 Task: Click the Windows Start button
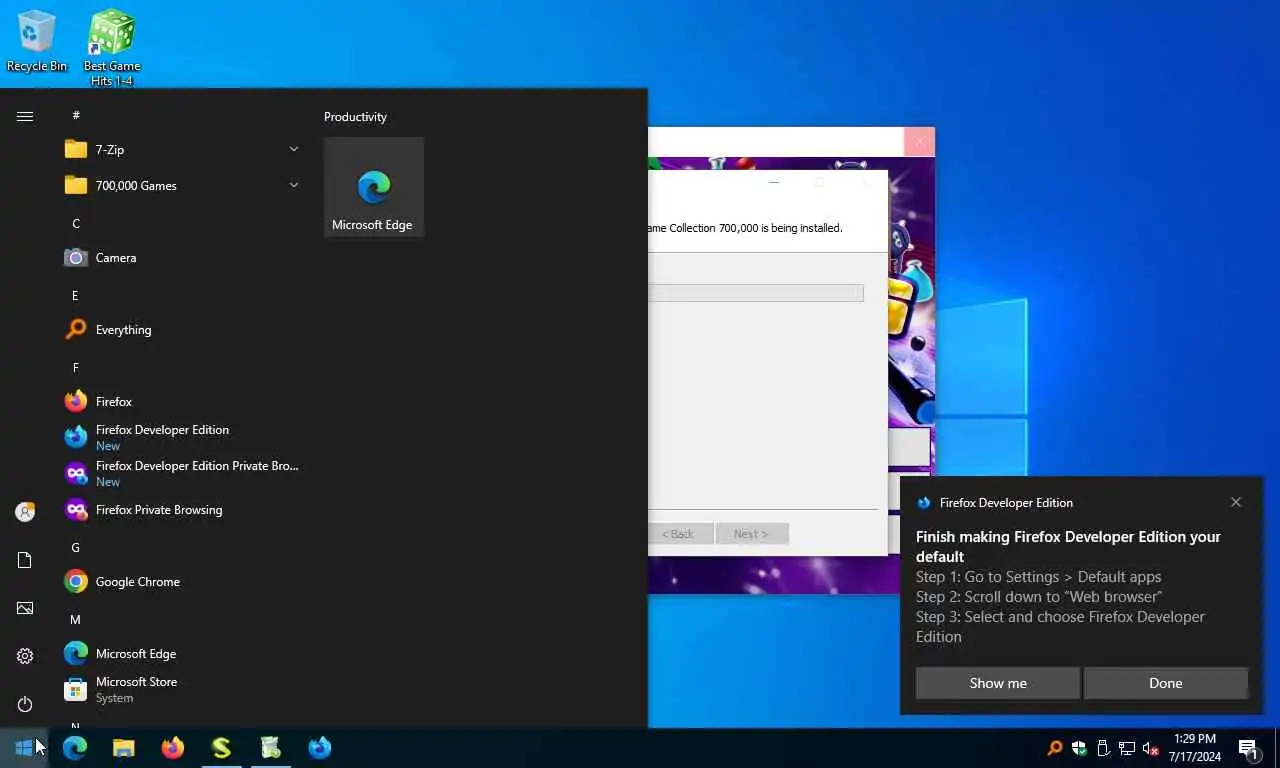tap(24, 748)
